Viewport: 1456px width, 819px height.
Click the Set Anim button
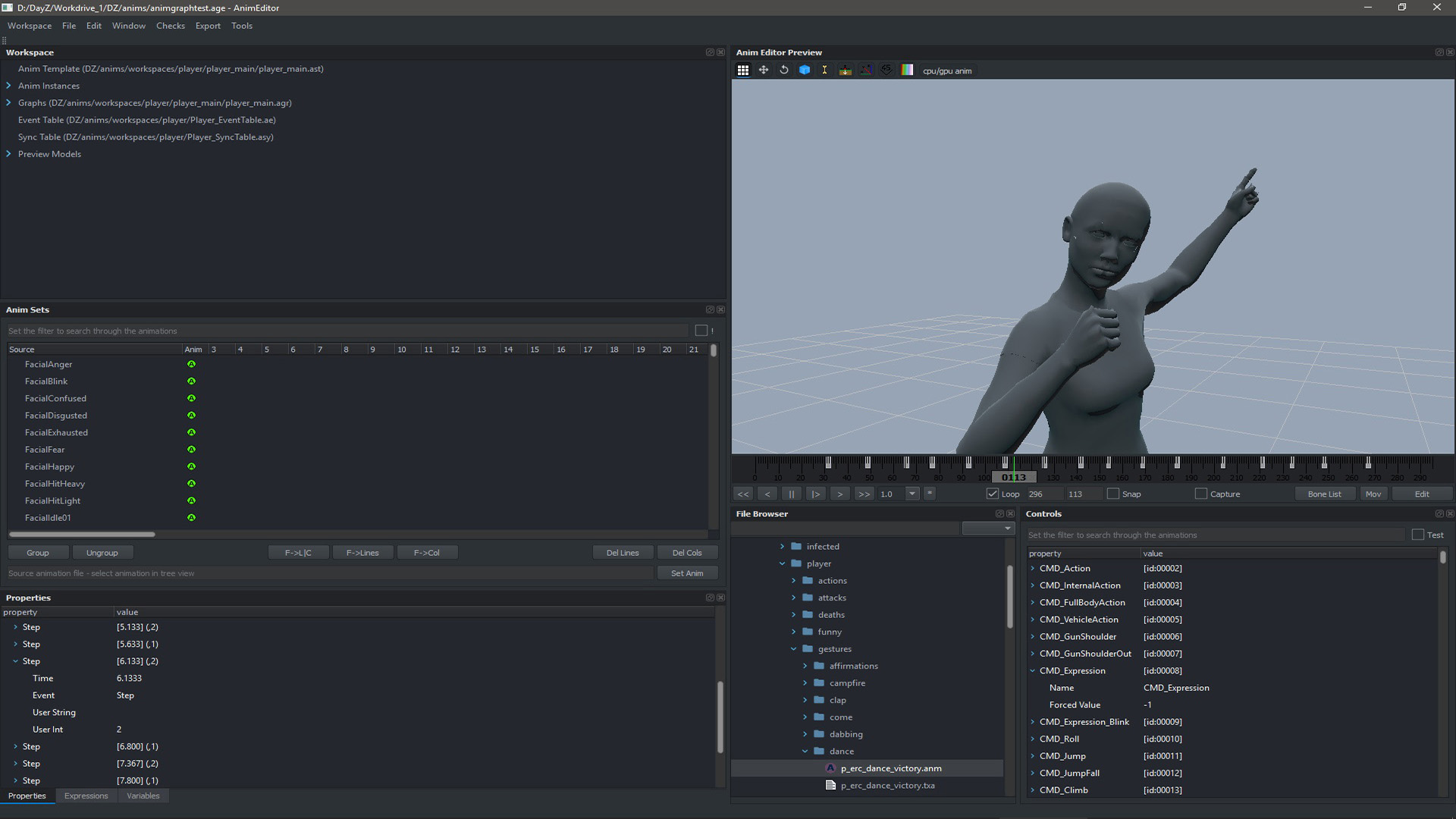(x=687, y=573)
